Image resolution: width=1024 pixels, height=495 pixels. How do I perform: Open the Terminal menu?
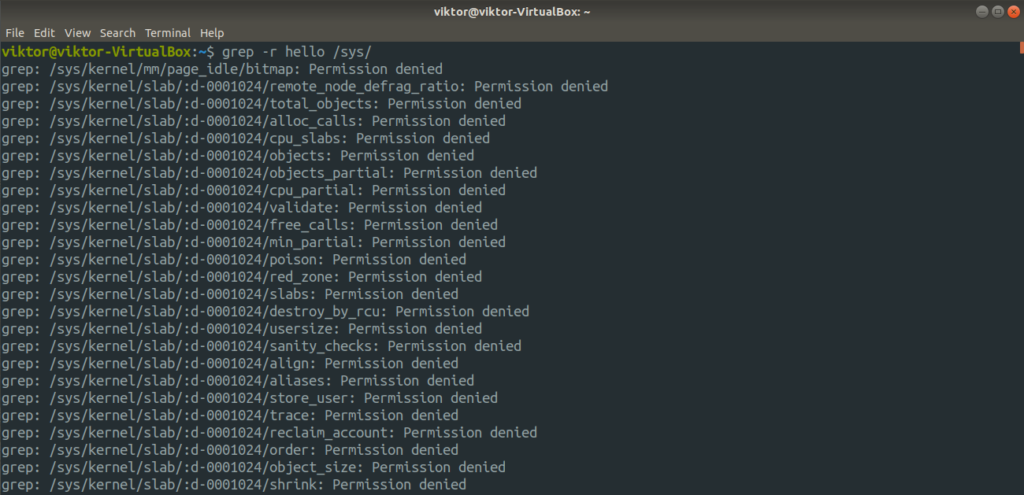click(x=168, y=33)
